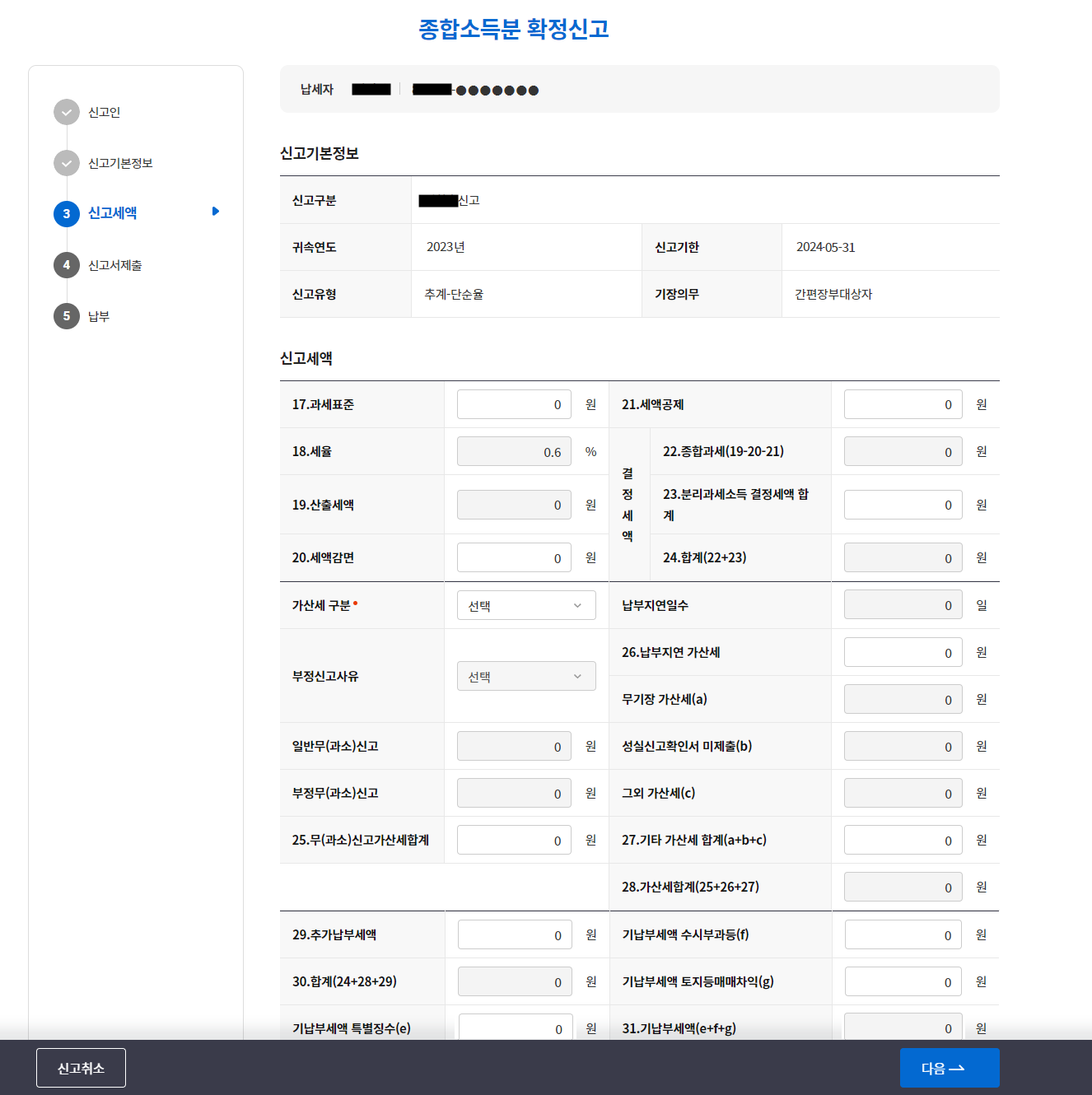
Task: Click the step 3 circle icon
Action: tap(67, 214)
